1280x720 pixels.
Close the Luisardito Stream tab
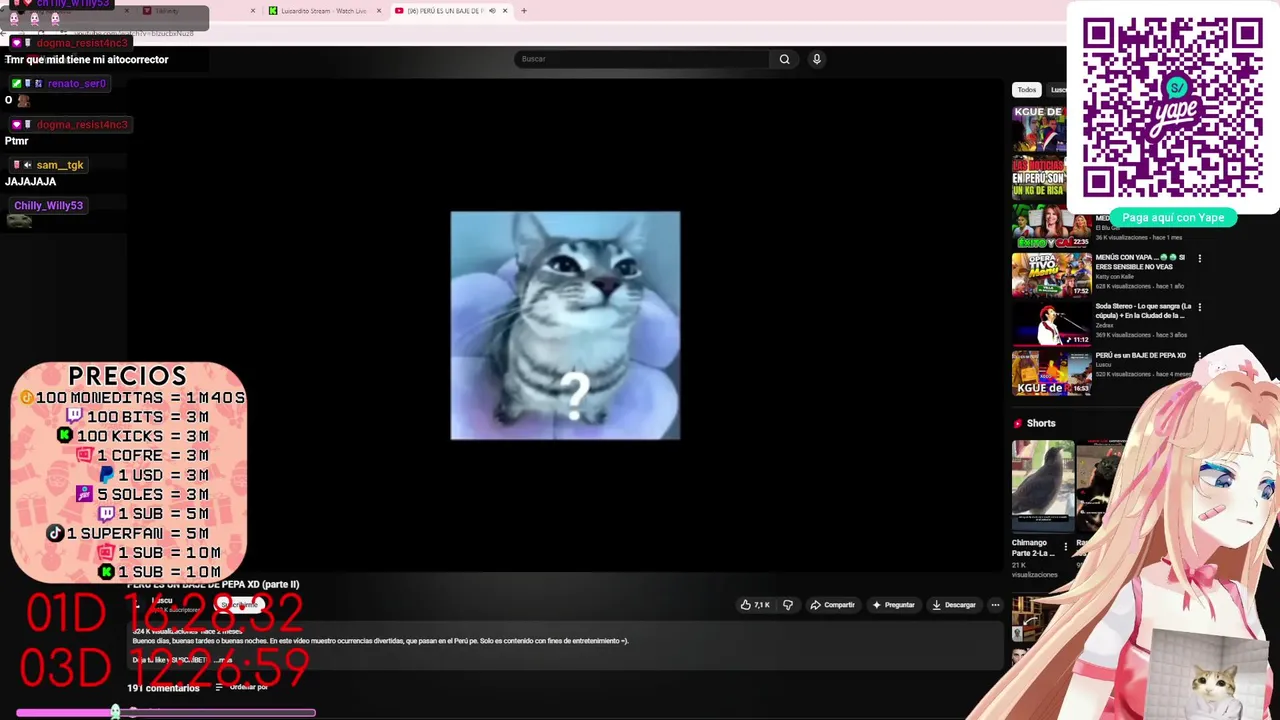click(379, 11)
